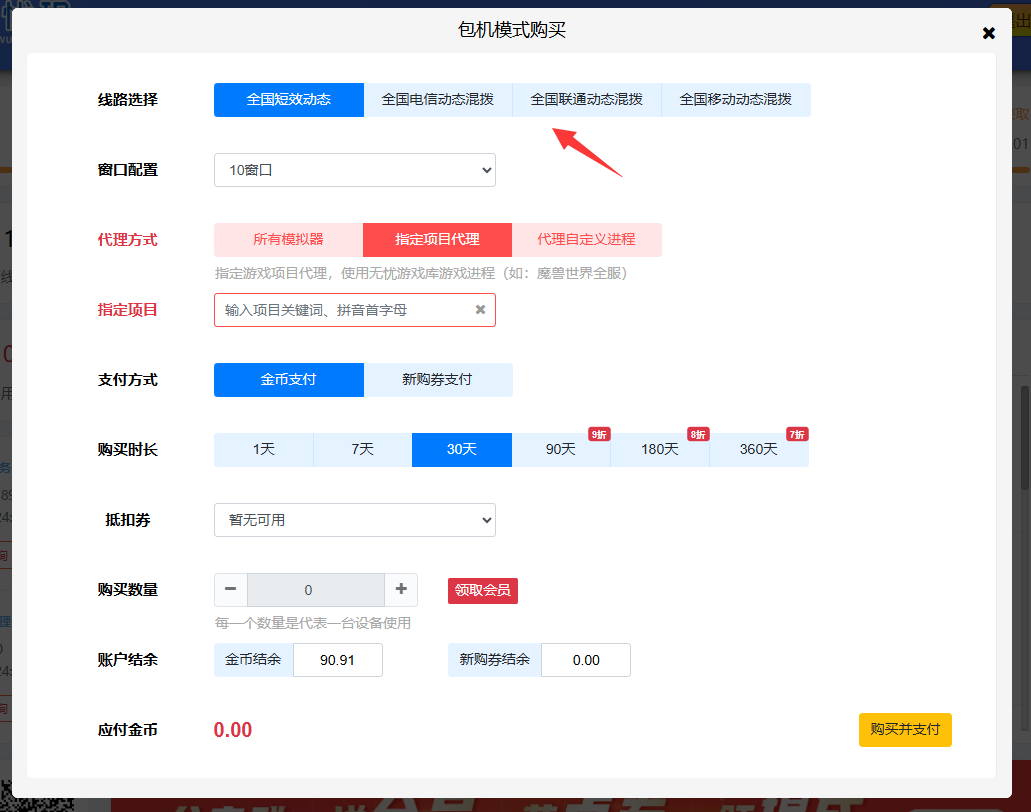Screen dimensions: 1031x812
Task: Click the 每一个数量是代表一台设备使用 hint text
Action: 313,623
